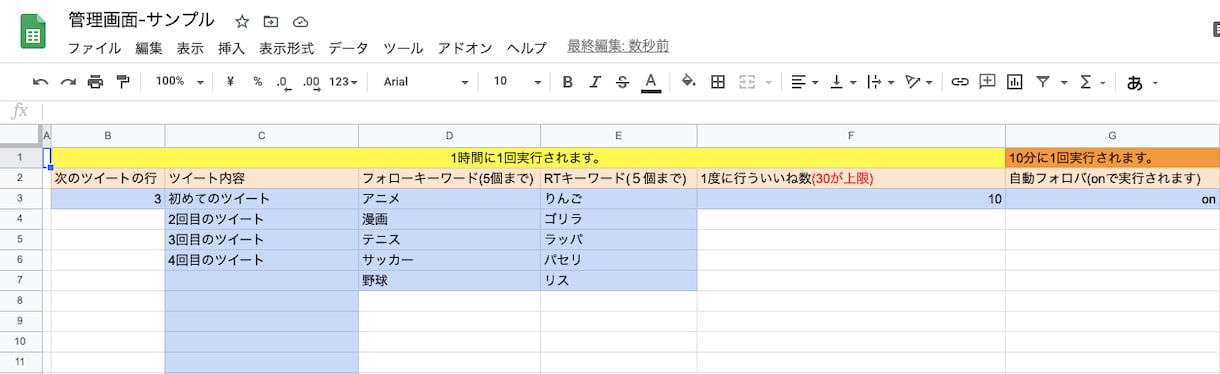Screen dimensions: 1220x374
Task: Select the cell リス
Action: 618,280
